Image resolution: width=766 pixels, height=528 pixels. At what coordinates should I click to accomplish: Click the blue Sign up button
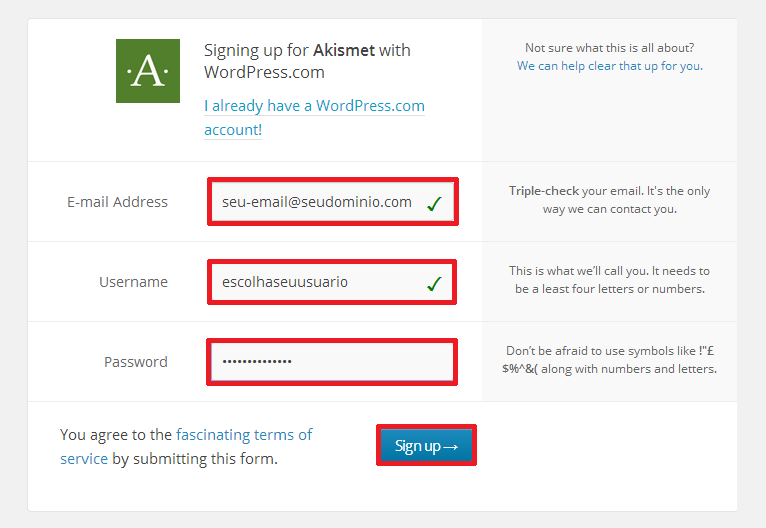click(x=426, y=445)
